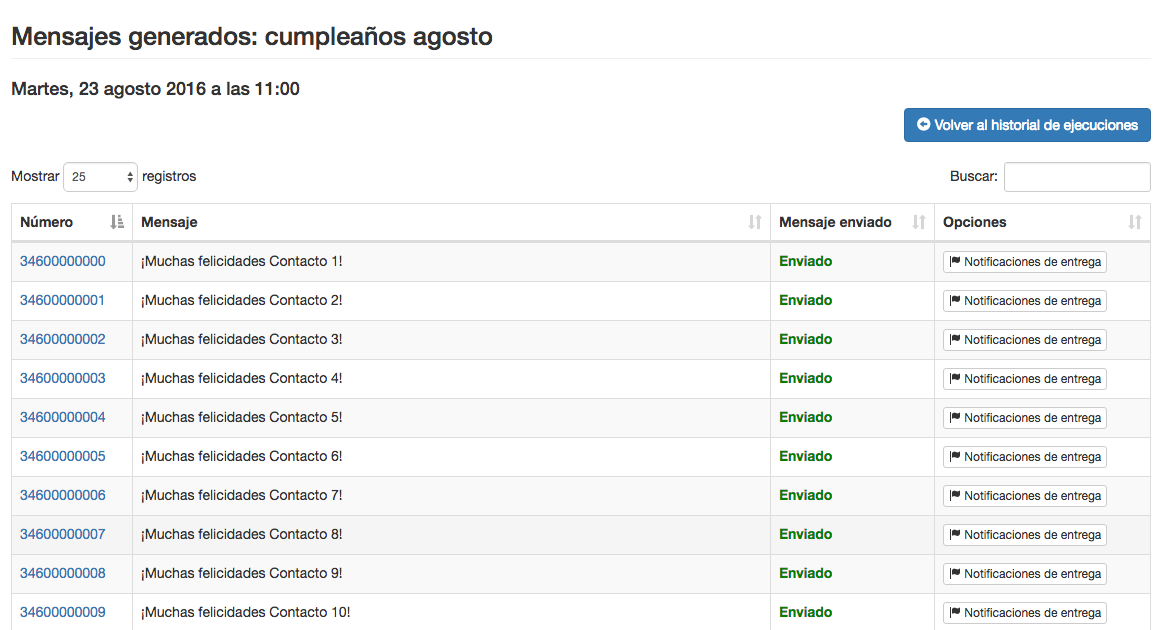Viewport: 1161px width, 630px height.
Task: Open the Mostrar registros count dropdown
Action: [x=100, y=177]
